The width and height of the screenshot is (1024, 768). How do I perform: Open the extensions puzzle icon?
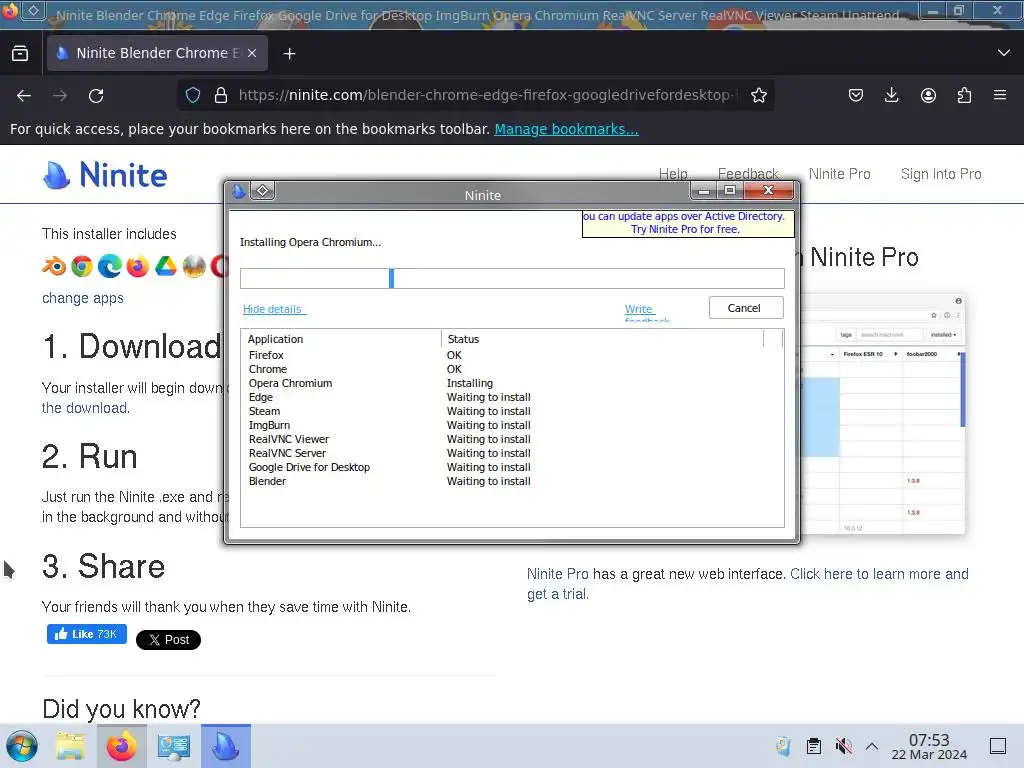964,95
